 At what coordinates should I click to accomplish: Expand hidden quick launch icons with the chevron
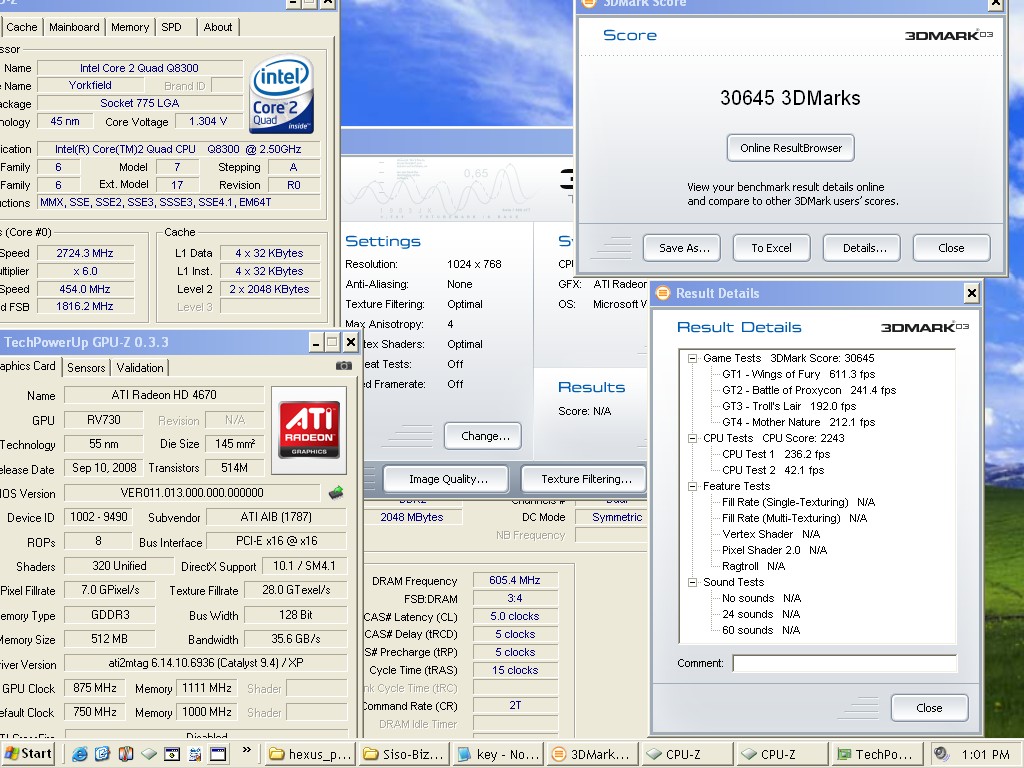[246, 750]
